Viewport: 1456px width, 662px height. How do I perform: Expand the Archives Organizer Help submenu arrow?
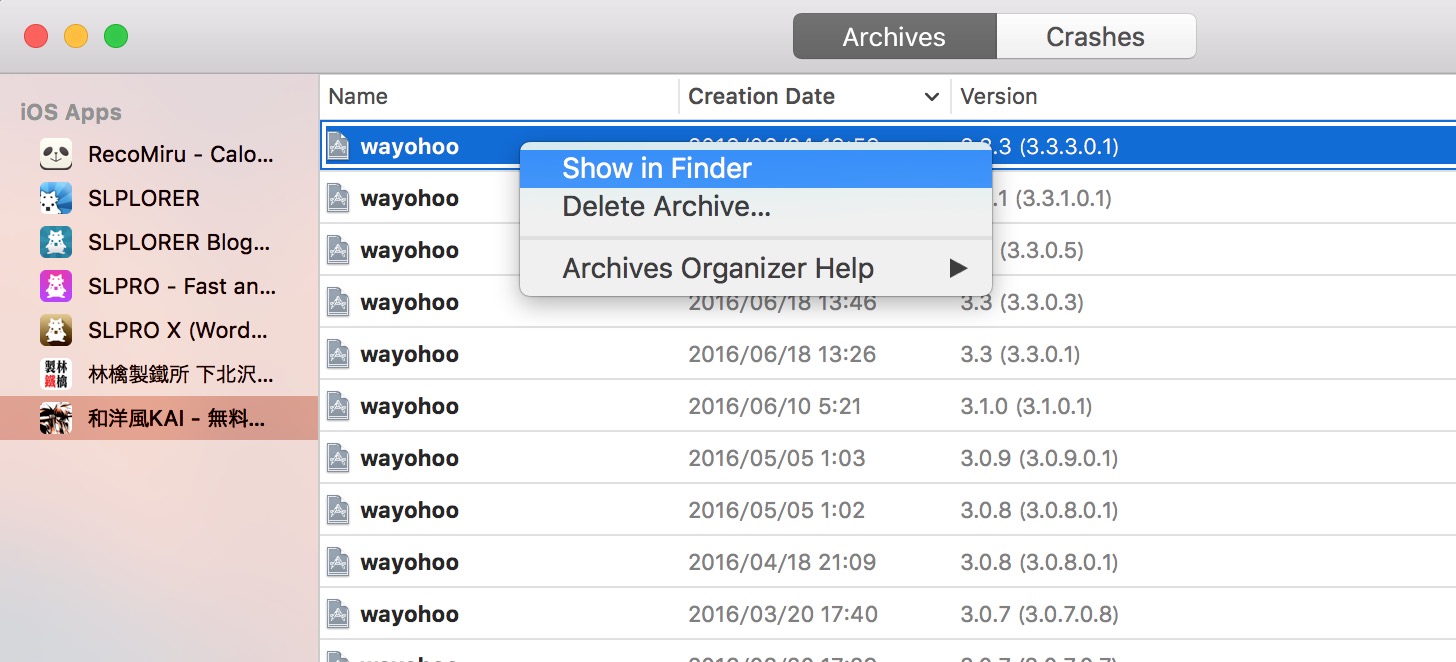(x=958, y=268)
